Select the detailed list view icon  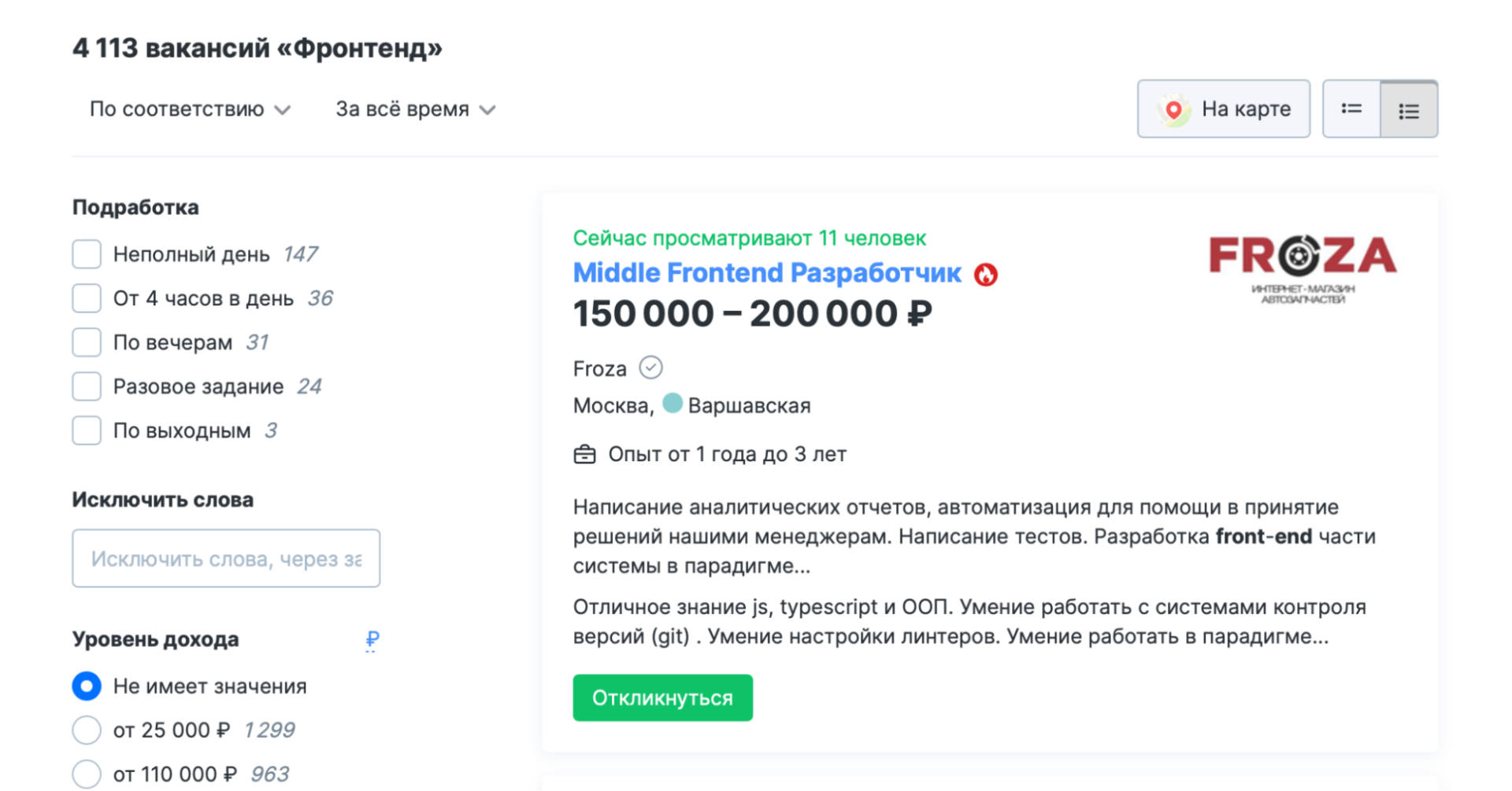tap(1409, 109)
